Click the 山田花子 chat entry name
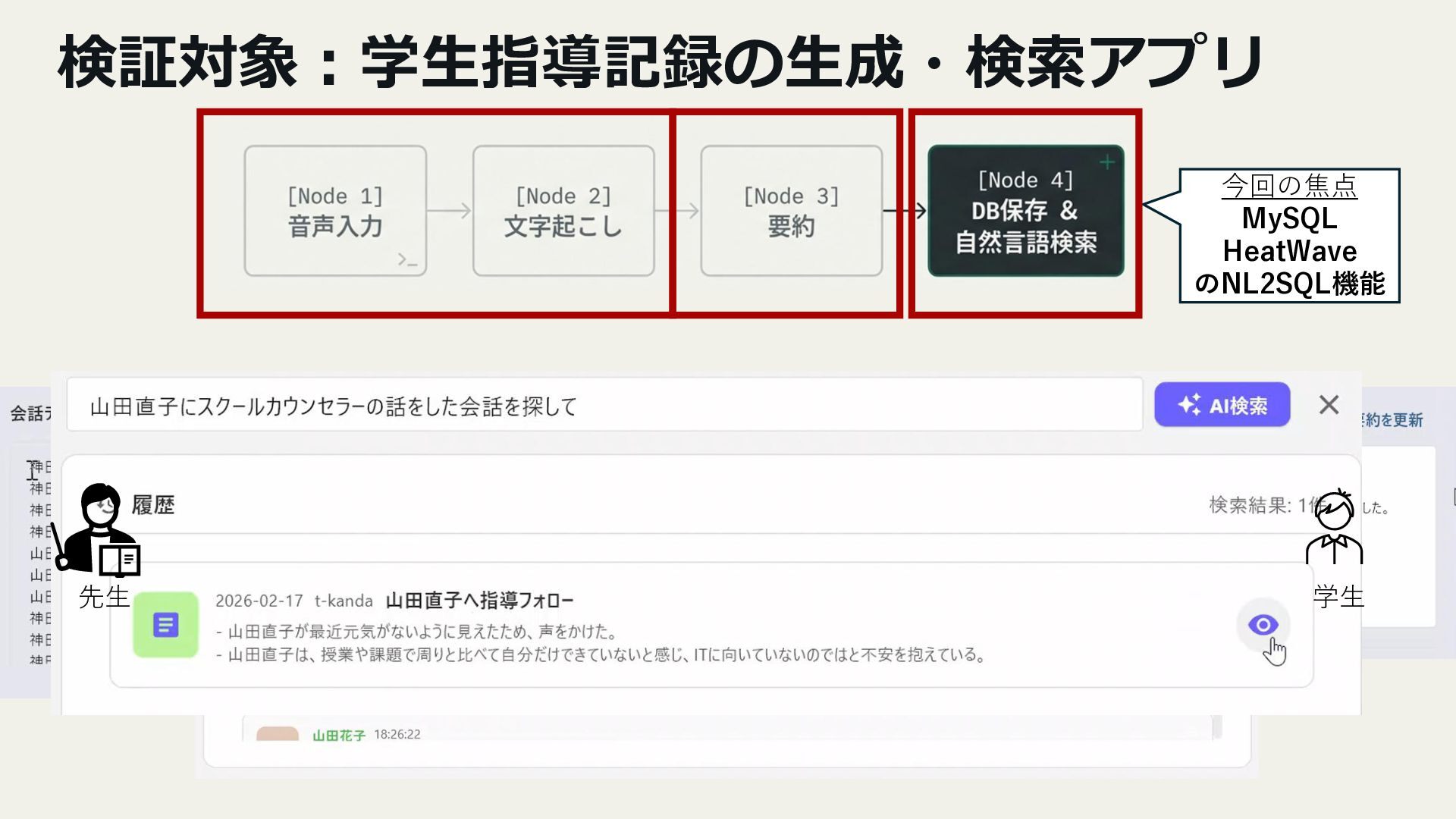The image size is (1456, 819). point(338,735)
